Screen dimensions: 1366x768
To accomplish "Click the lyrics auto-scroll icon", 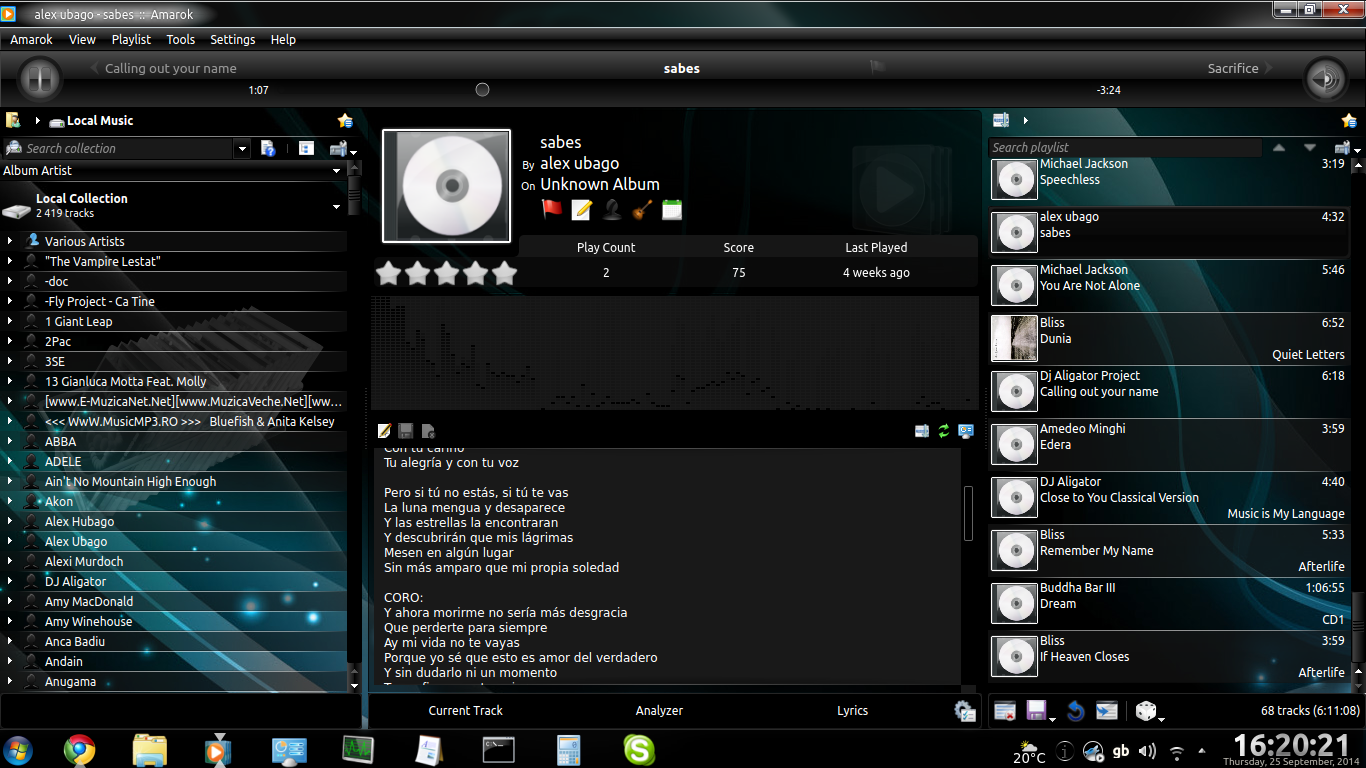I will (922, 431).
